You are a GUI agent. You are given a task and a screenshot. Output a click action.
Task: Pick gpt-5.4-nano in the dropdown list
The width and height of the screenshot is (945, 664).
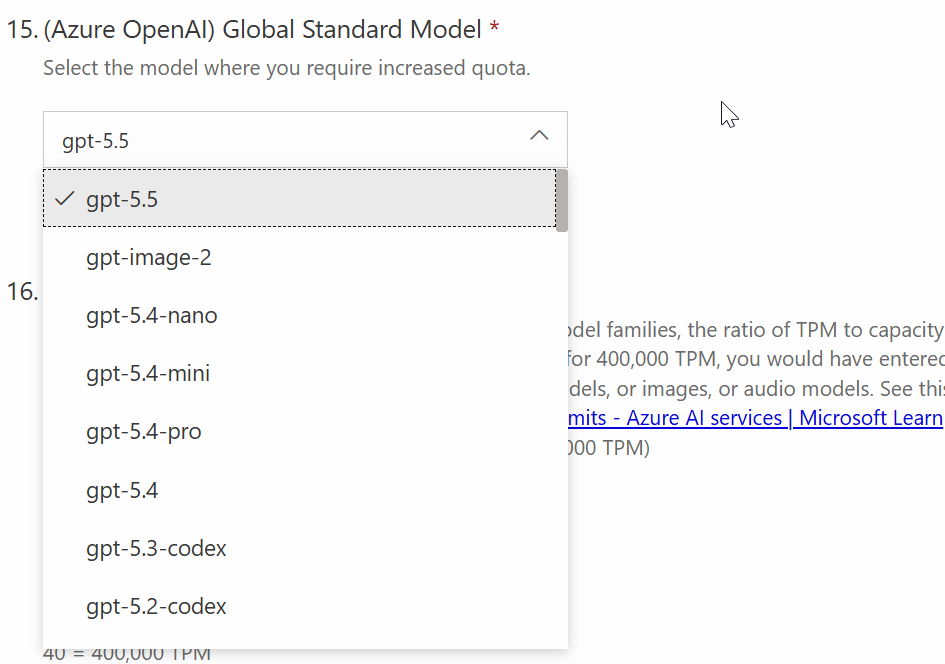(x=300, y=315)
